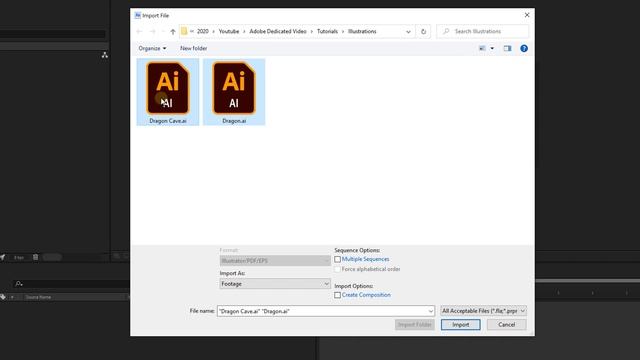This screenshot has height=360, width=640.
Task: Go forward with the right arrow
Action: point(152,31)
